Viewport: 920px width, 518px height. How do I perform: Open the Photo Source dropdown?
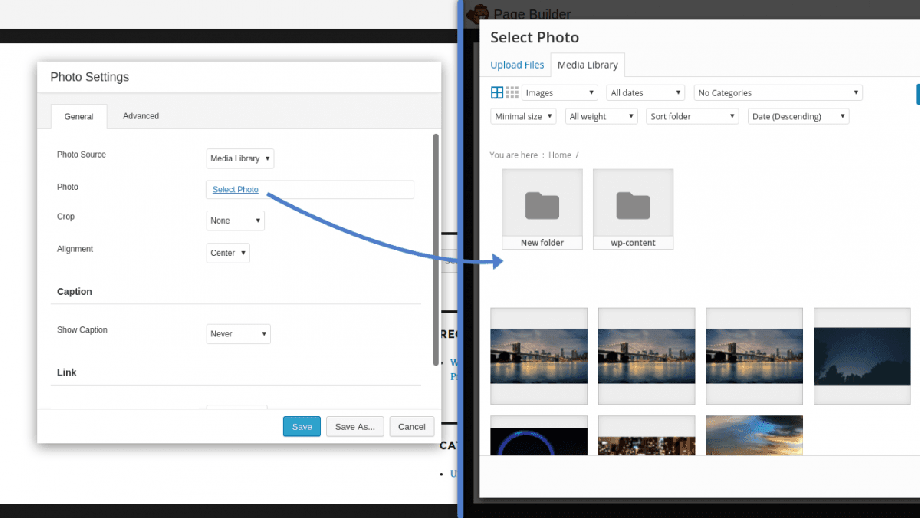coord(240,158)
